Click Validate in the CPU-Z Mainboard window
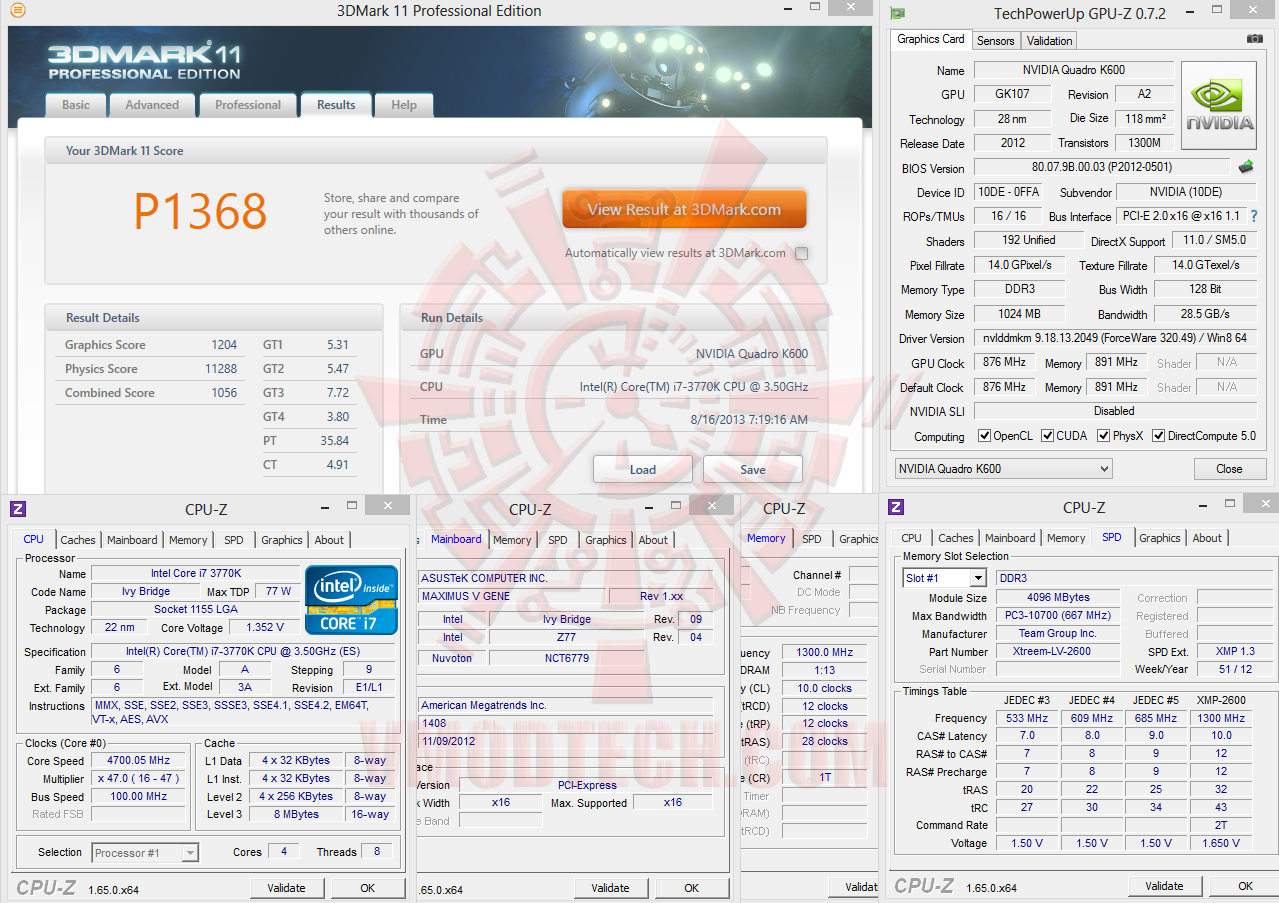Image resolution: width=1279 pixels, height=903 pixels. point(610,888)
